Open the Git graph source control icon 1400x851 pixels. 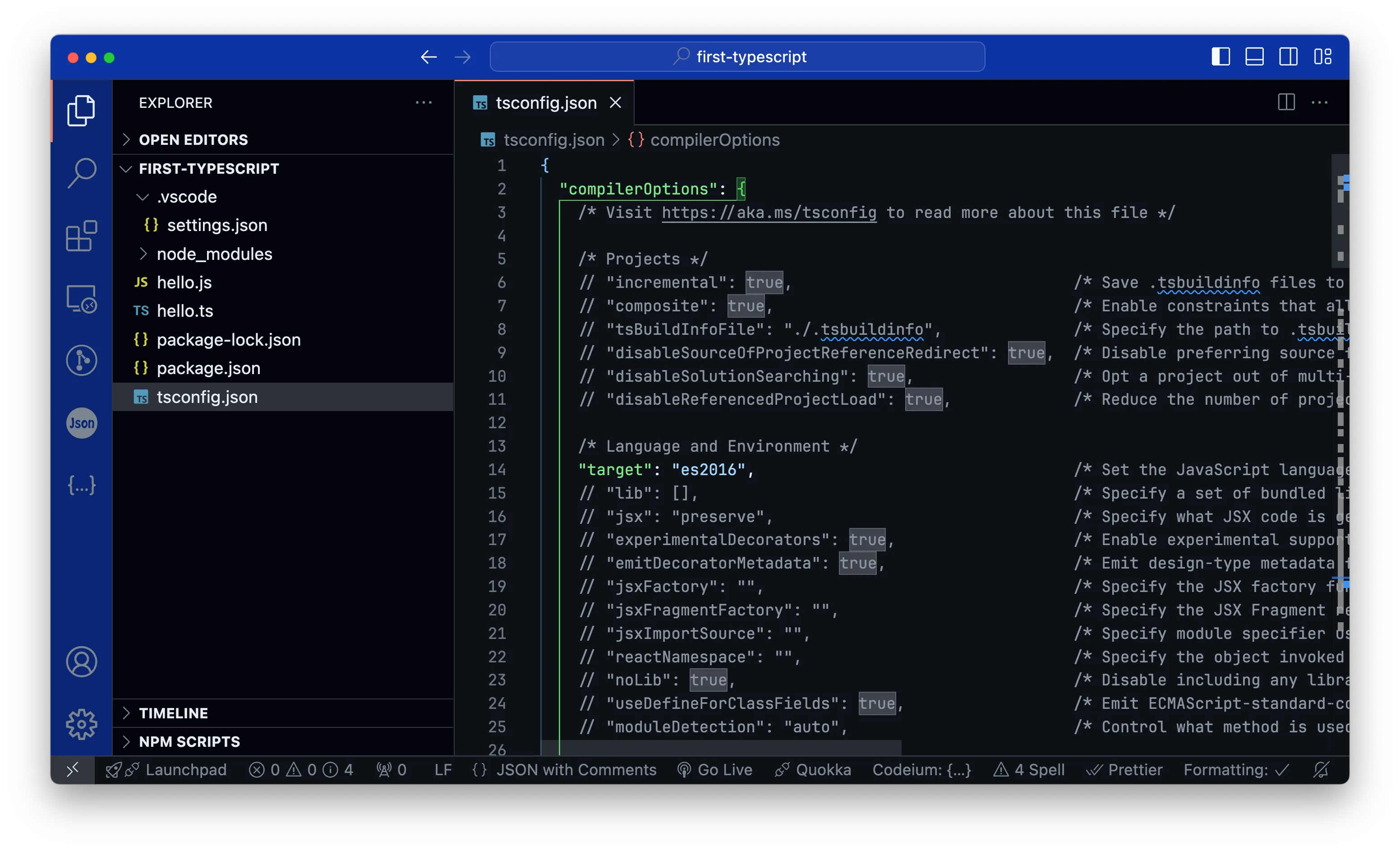pyautogui.click(x=81, y=361)
